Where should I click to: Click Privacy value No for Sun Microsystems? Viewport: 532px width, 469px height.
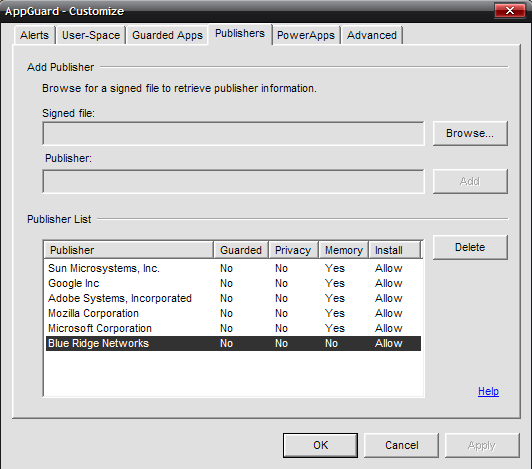click(281, 268)
